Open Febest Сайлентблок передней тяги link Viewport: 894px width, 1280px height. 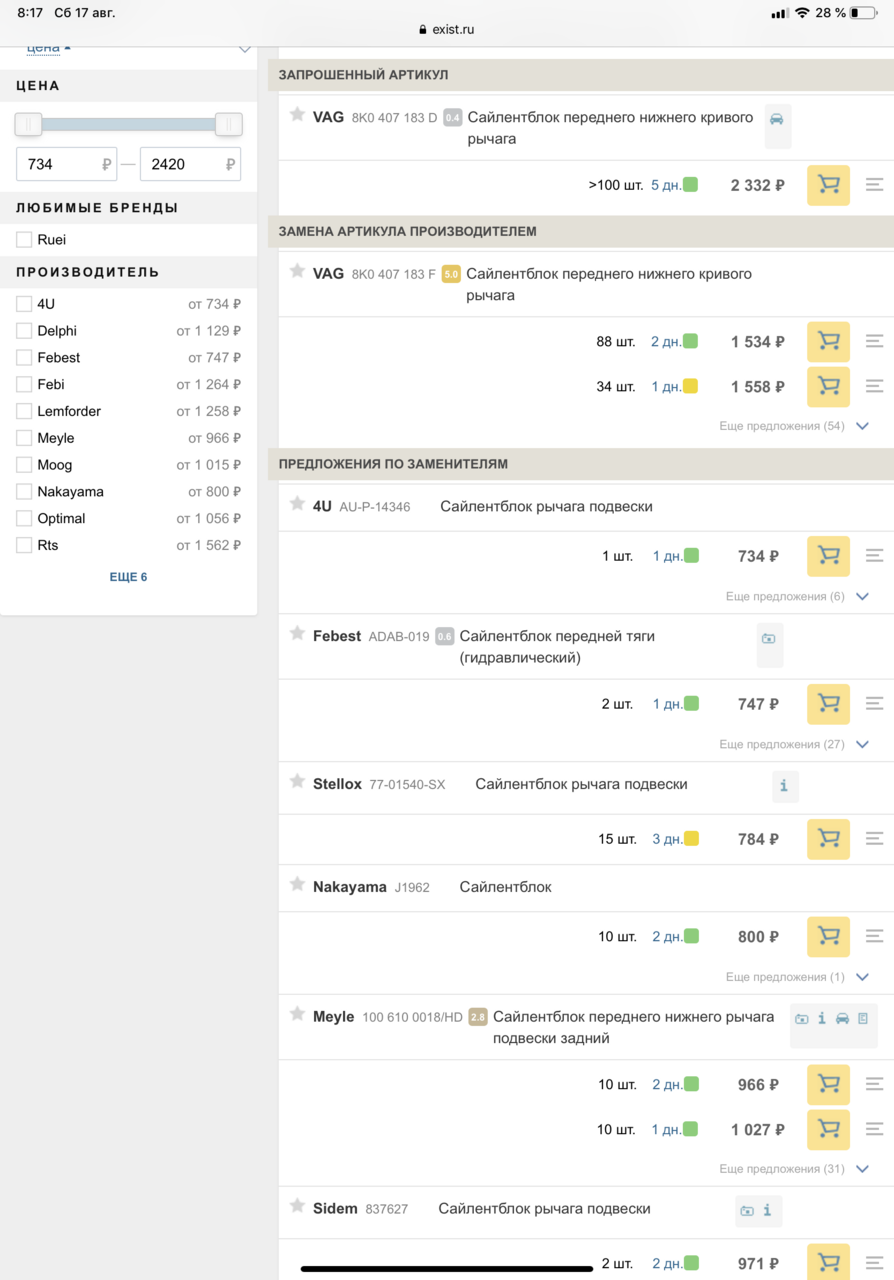557,647
